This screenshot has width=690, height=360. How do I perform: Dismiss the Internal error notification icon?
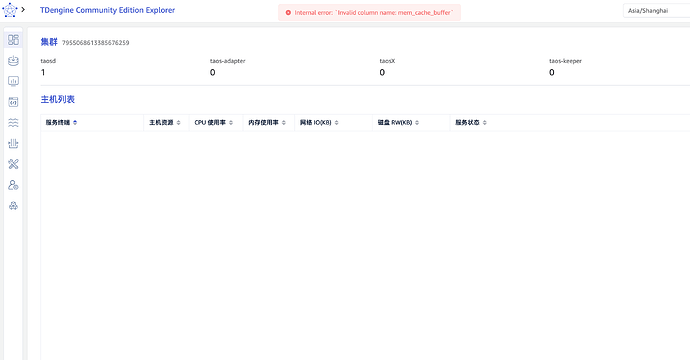(x=288, y=13)
